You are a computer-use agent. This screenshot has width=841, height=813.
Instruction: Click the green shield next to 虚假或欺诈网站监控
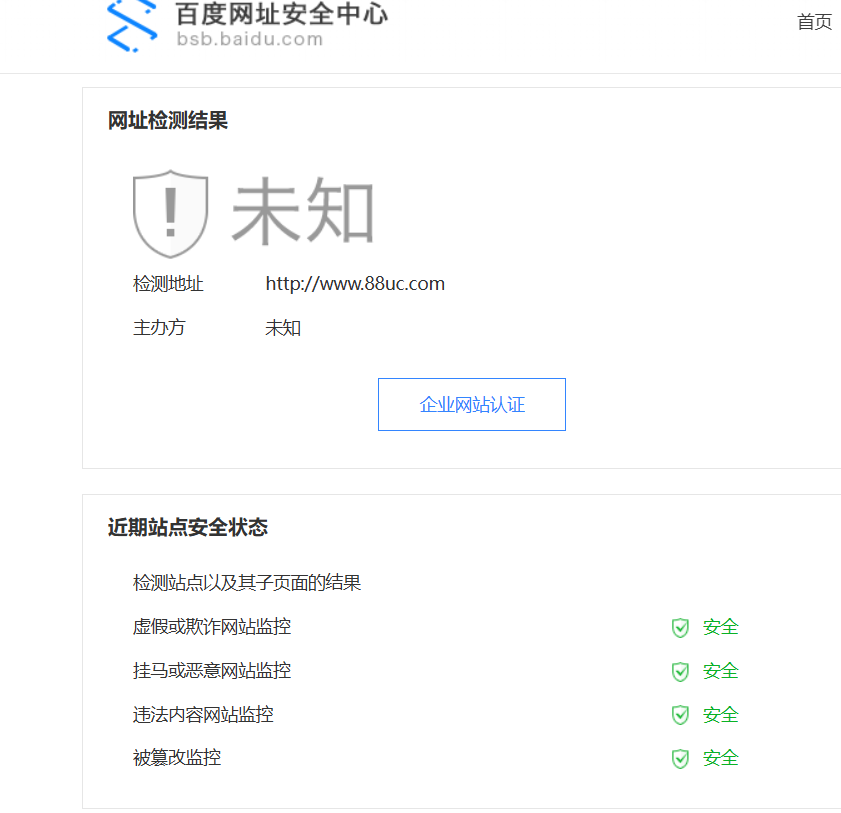[x=680, y=627]
